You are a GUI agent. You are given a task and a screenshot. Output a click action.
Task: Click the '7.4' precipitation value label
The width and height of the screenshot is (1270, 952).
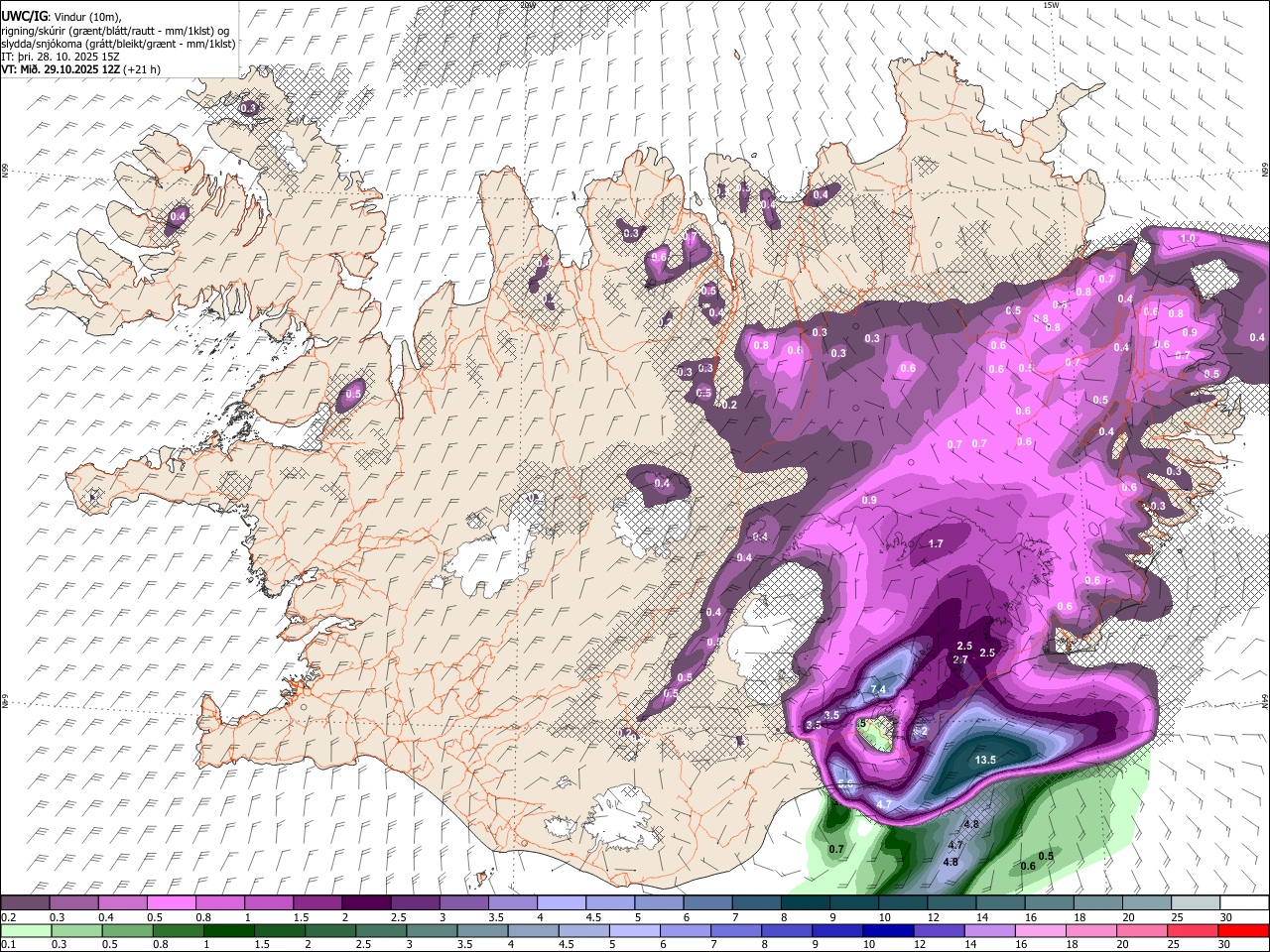click(x=877, y=689)
